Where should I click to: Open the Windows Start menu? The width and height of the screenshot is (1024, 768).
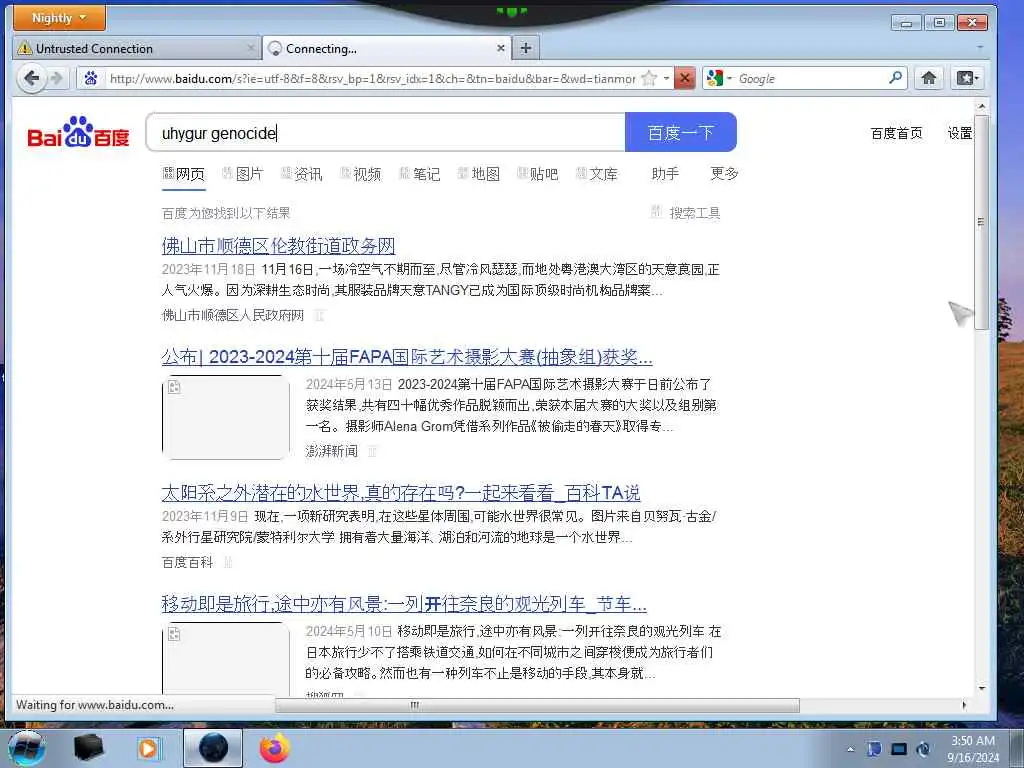[x=26, y=748]
